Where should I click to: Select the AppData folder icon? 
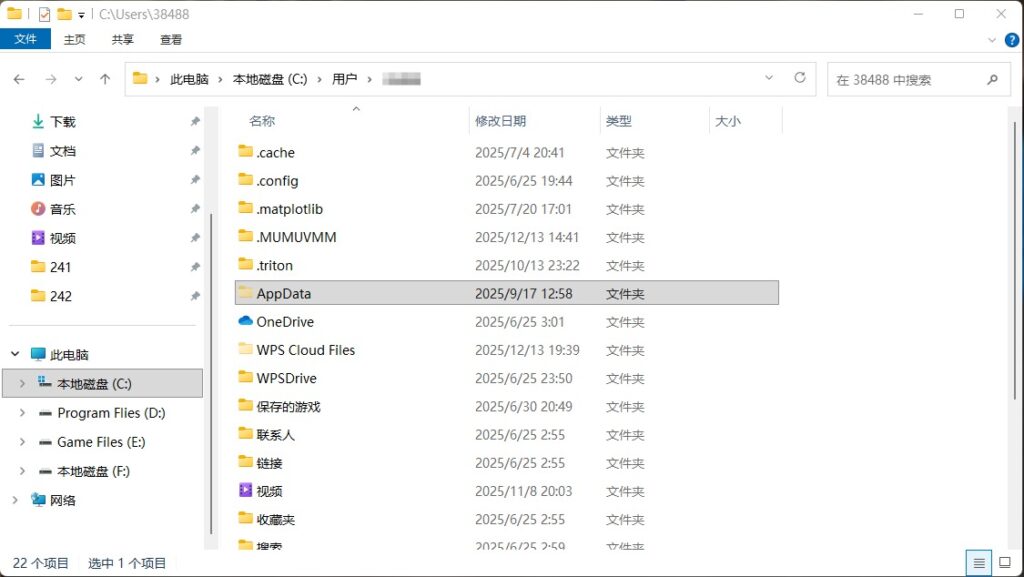tap(246, 292)
